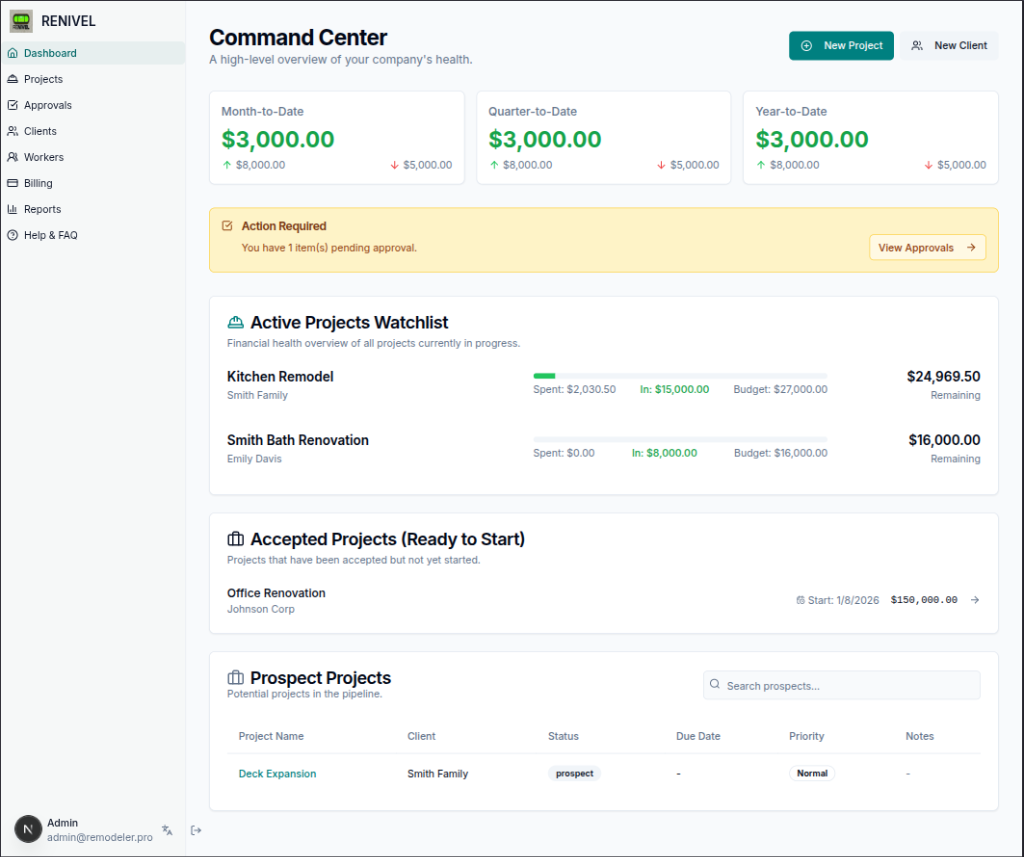The image size is (1024, 857).
Task: Open the logout icon at the sidebar bottom
Action: click(196, 830)
